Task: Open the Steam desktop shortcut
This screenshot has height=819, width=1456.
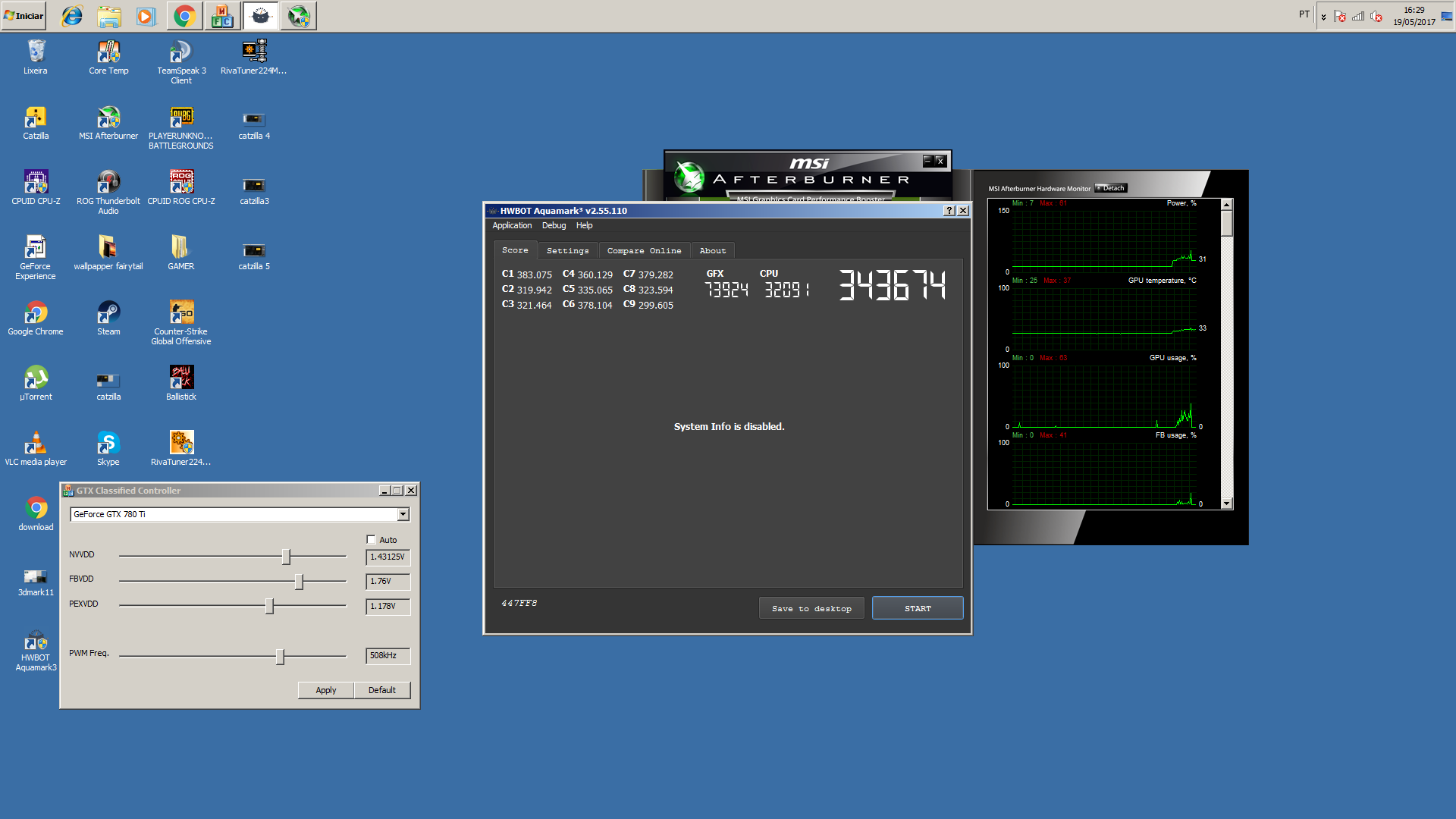Action: [x=108, y=318]
